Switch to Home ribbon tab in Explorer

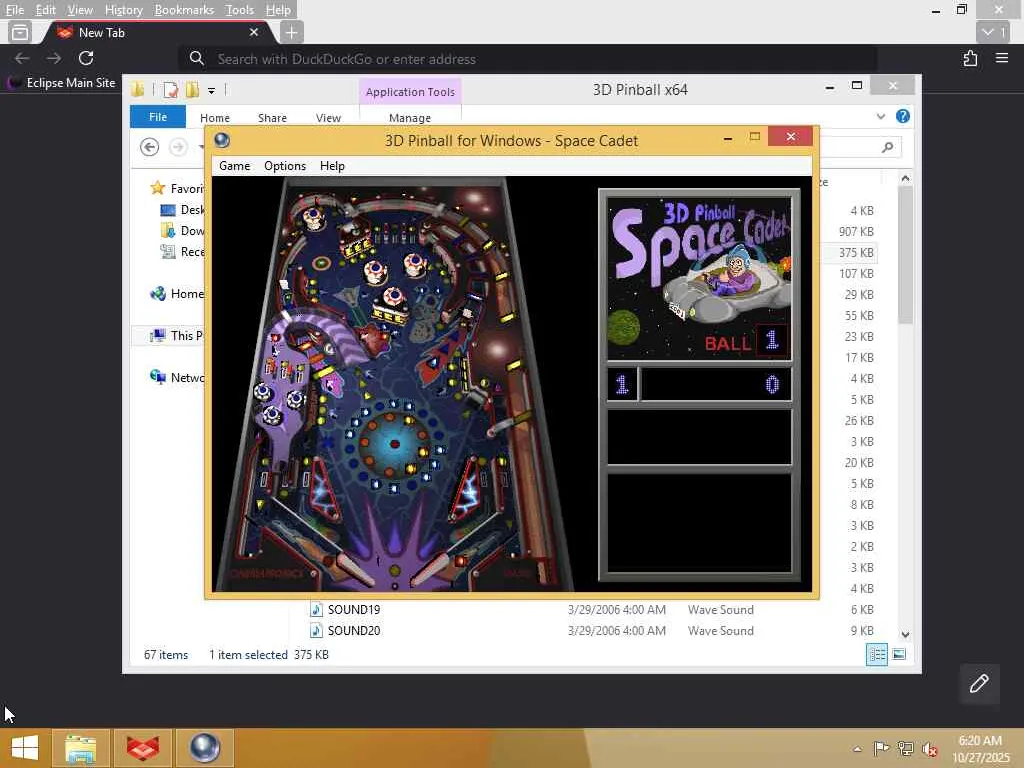tap(215, 118)
